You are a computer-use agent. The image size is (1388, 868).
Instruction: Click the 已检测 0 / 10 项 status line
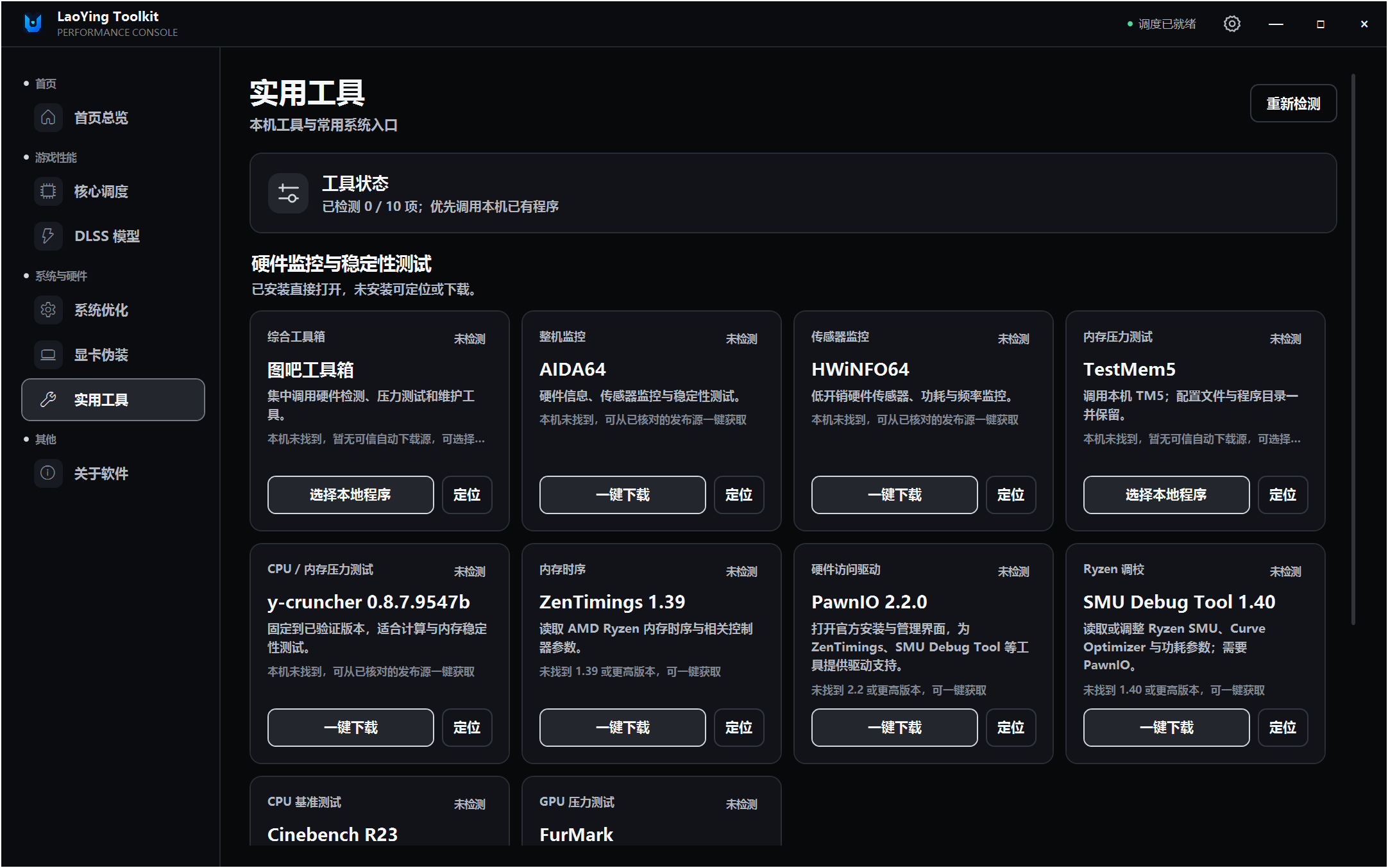pos(440,206)
